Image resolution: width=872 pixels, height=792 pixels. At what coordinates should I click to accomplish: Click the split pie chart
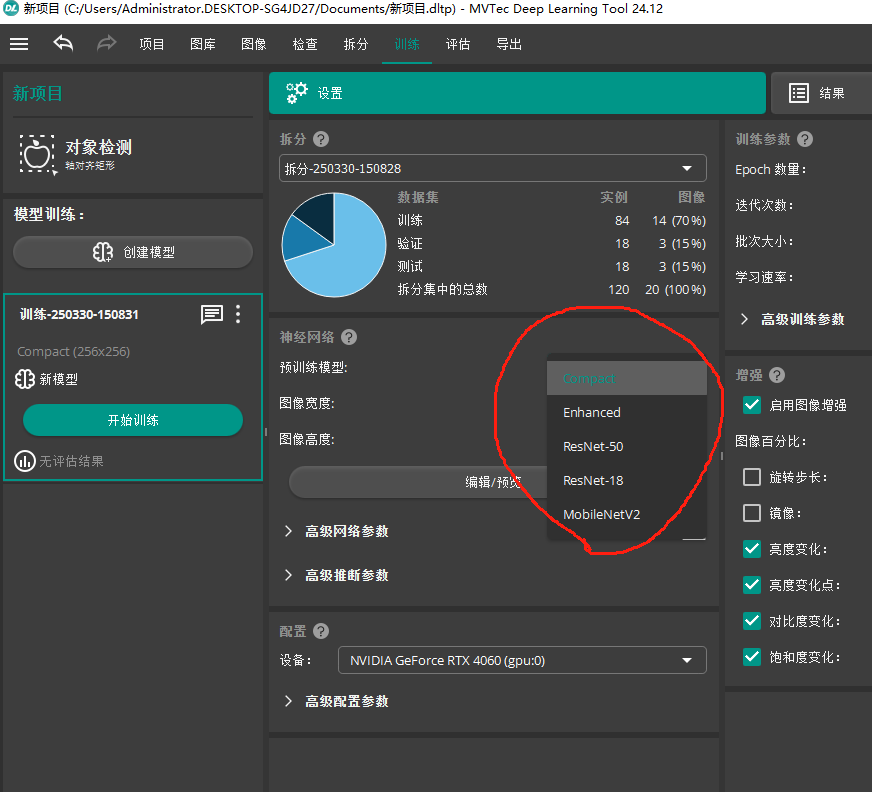334,245
